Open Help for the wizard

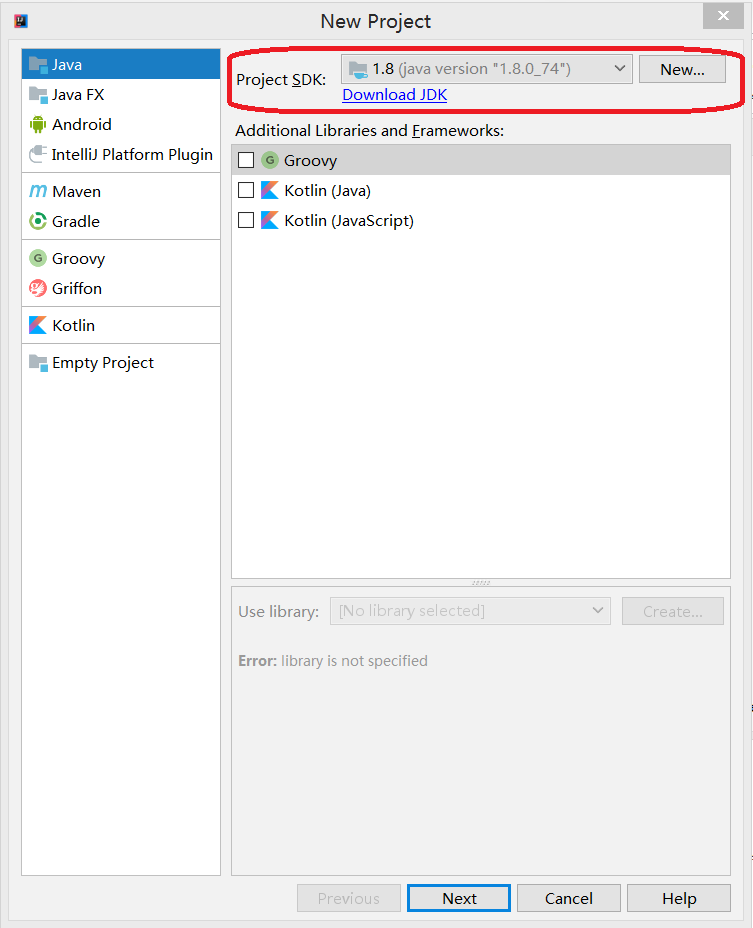tap(679, 898)
